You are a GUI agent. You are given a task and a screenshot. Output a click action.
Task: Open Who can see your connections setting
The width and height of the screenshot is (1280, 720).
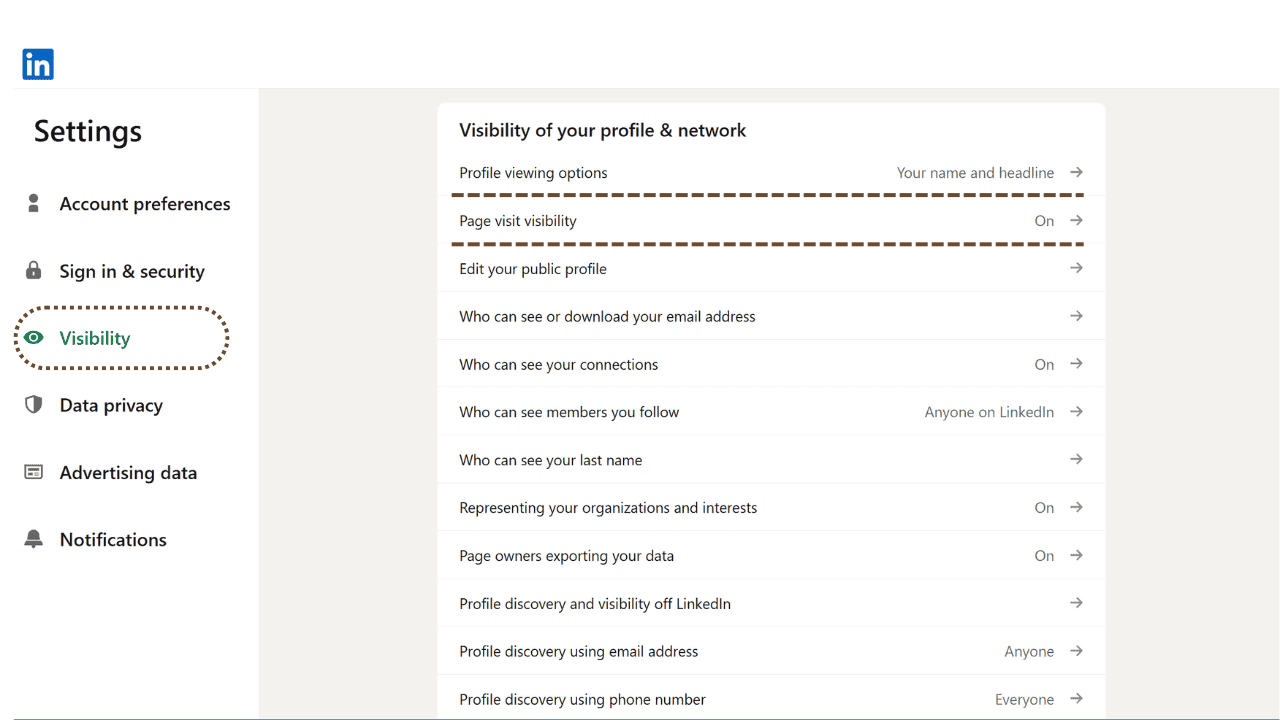(x=558, y=364)
